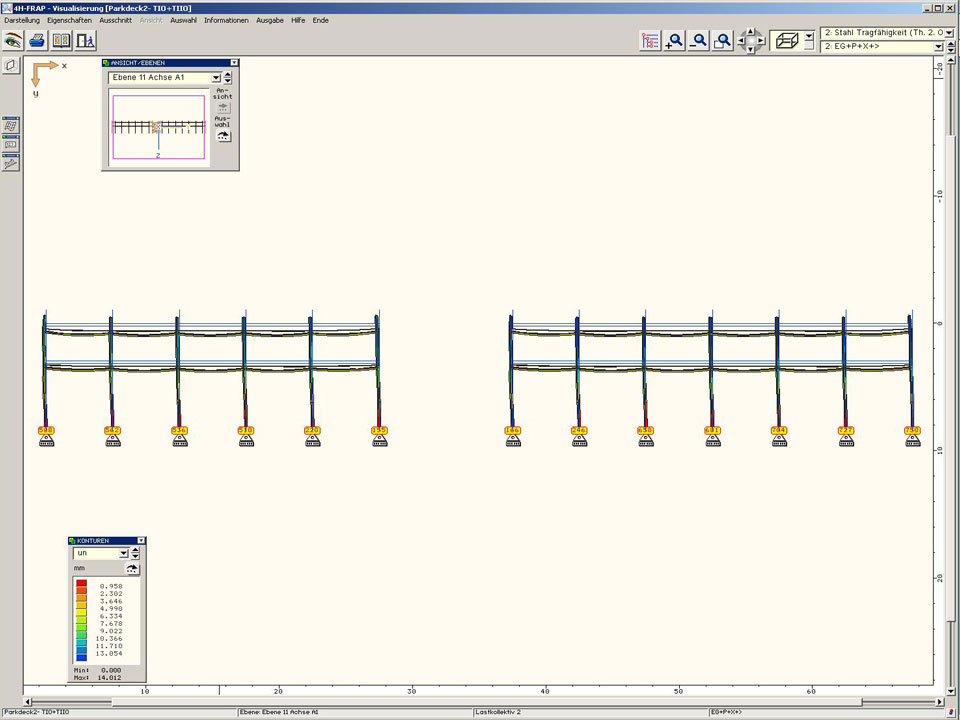Open the Informationen menu

tap(226, 20)
